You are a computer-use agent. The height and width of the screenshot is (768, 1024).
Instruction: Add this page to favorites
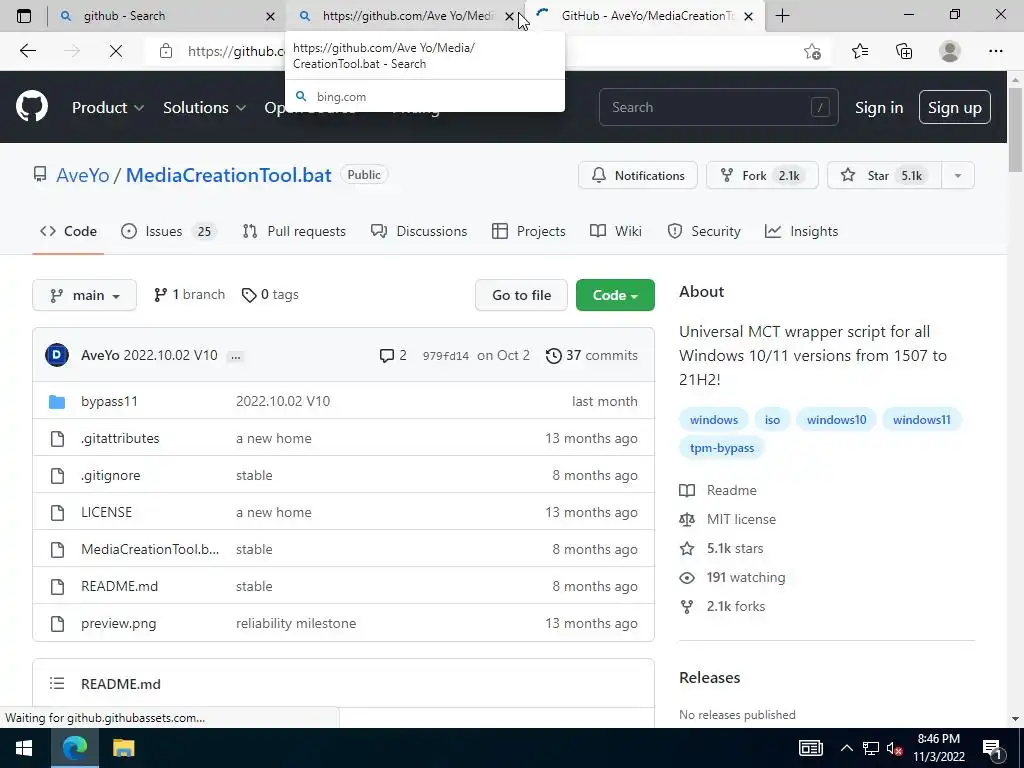pos(812,51)
